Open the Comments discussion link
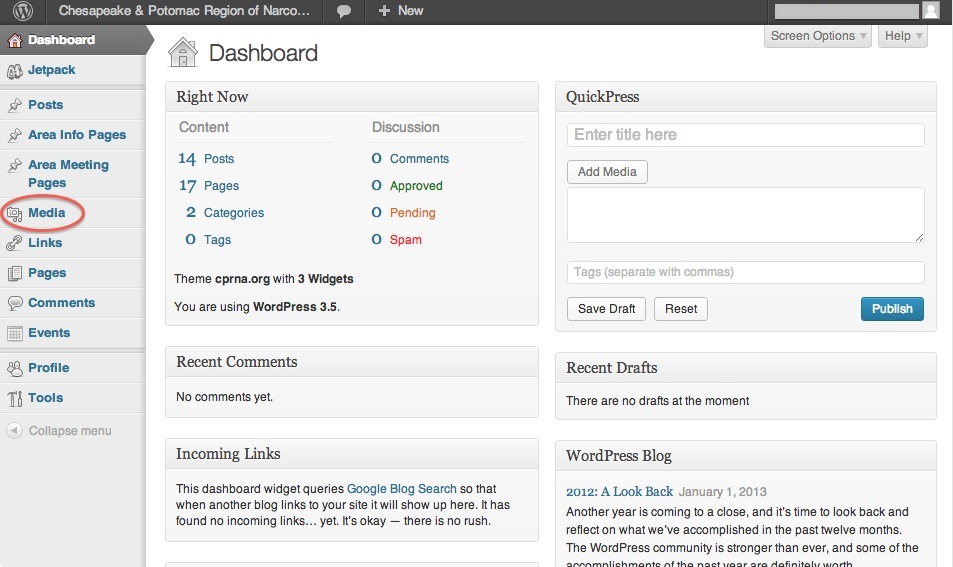953x567 pixels. pyautogui.click(x=419, y=159)
